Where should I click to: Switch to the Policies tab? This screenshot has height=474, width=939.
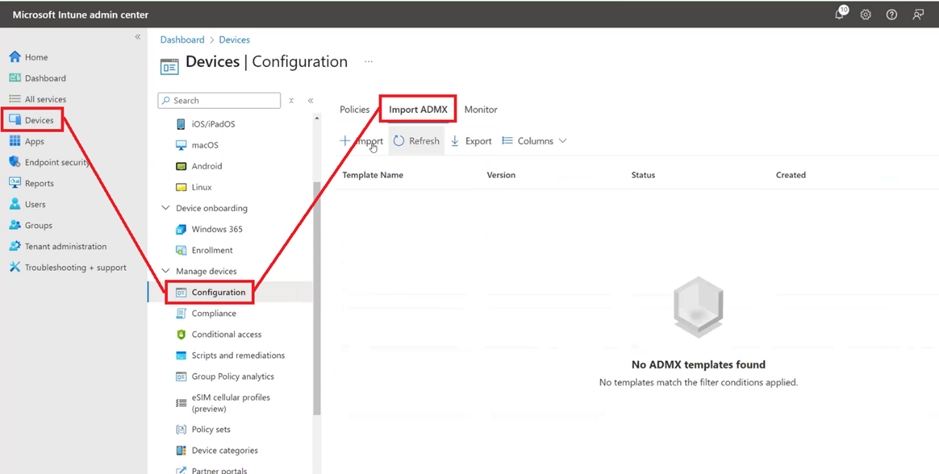[354, 109]
